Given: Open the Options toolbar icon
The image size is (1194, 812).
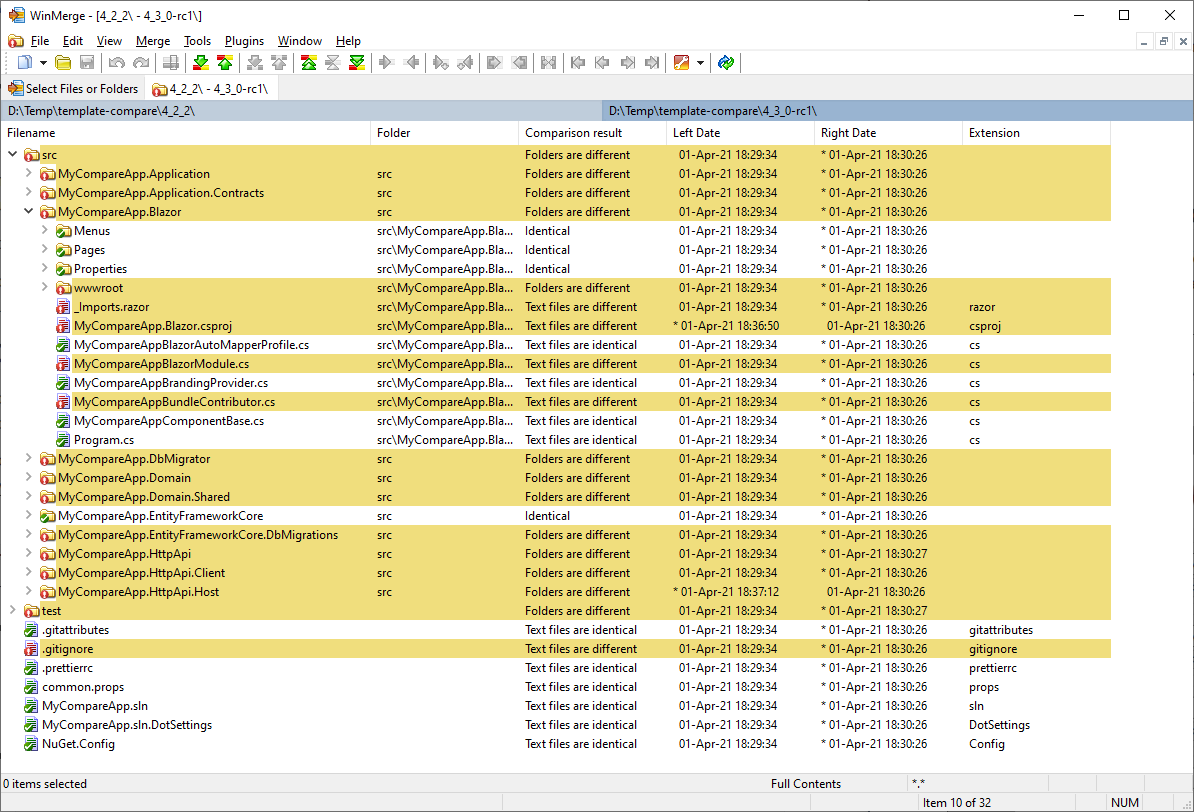Looking at the screenshot, I should point(682,63).
